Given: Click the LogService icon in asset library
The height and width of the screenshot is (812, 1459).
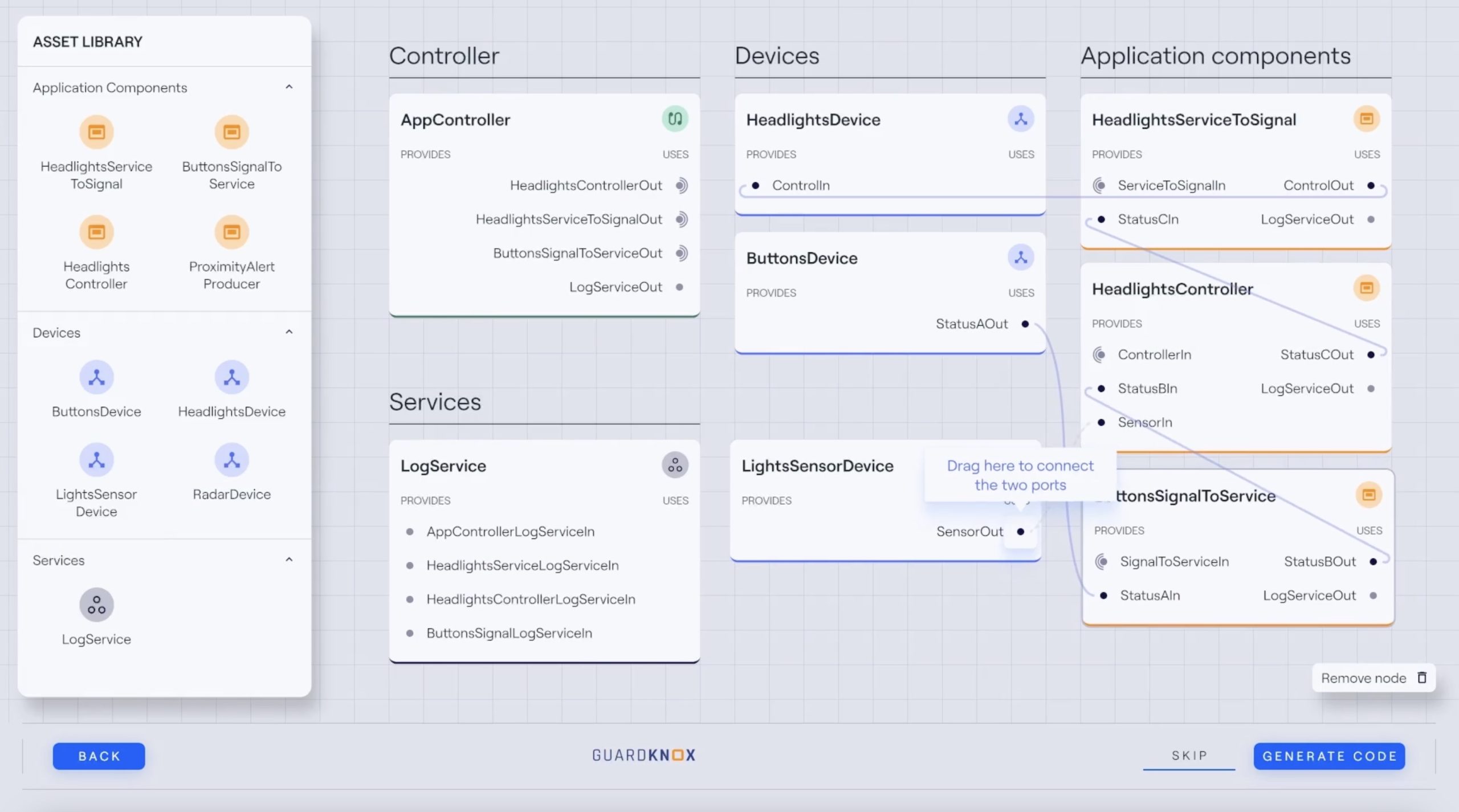Looking at the screenshot, I should [96, 605].
